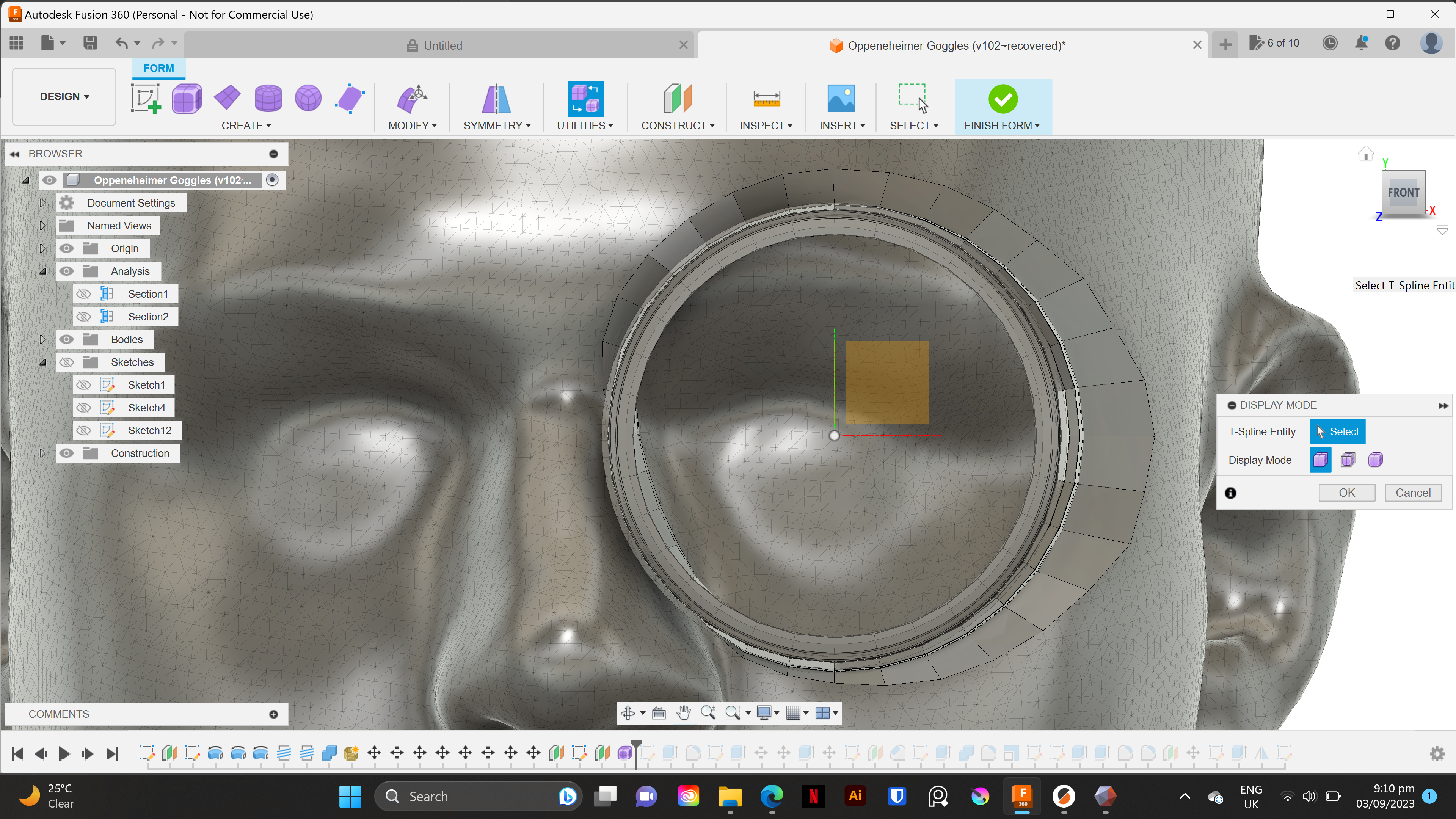Toggle visibility of the Bodies folder
Screen dimensions: 1456x819
tap(66, 339)
